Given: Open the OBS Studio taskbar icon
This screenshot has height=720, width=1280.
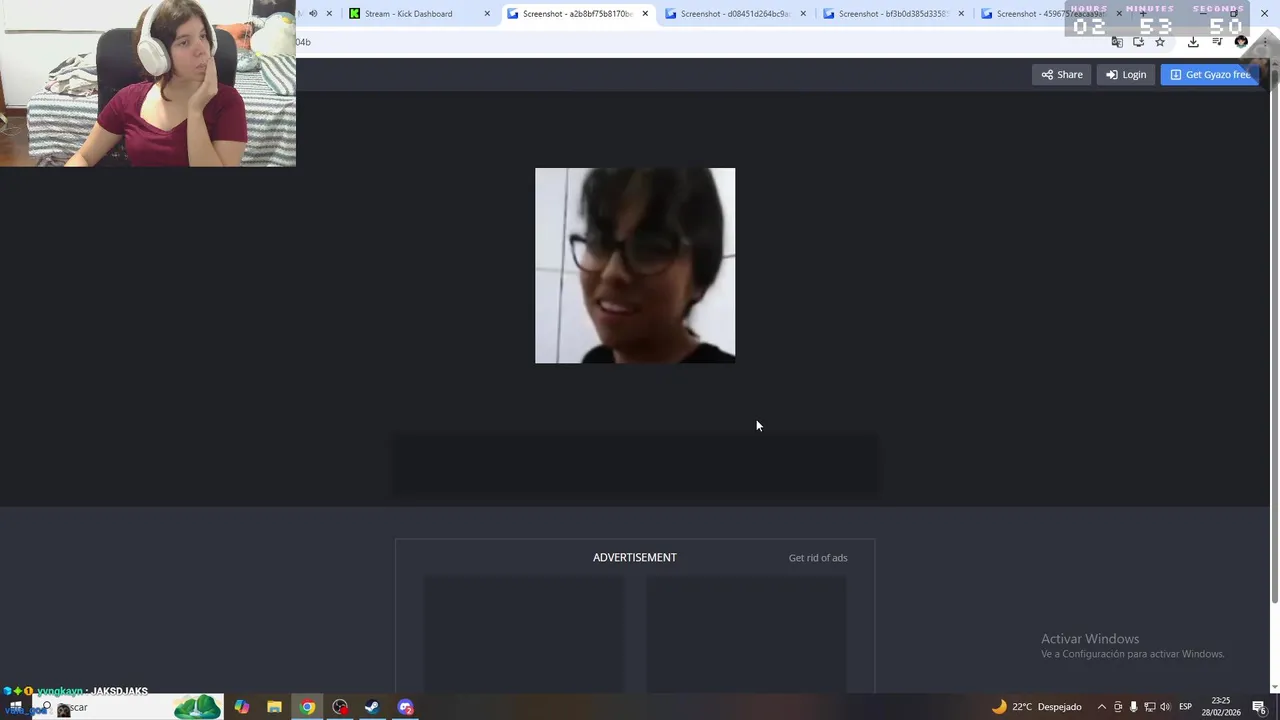Looking at the screenshot, I should [340, 707].
